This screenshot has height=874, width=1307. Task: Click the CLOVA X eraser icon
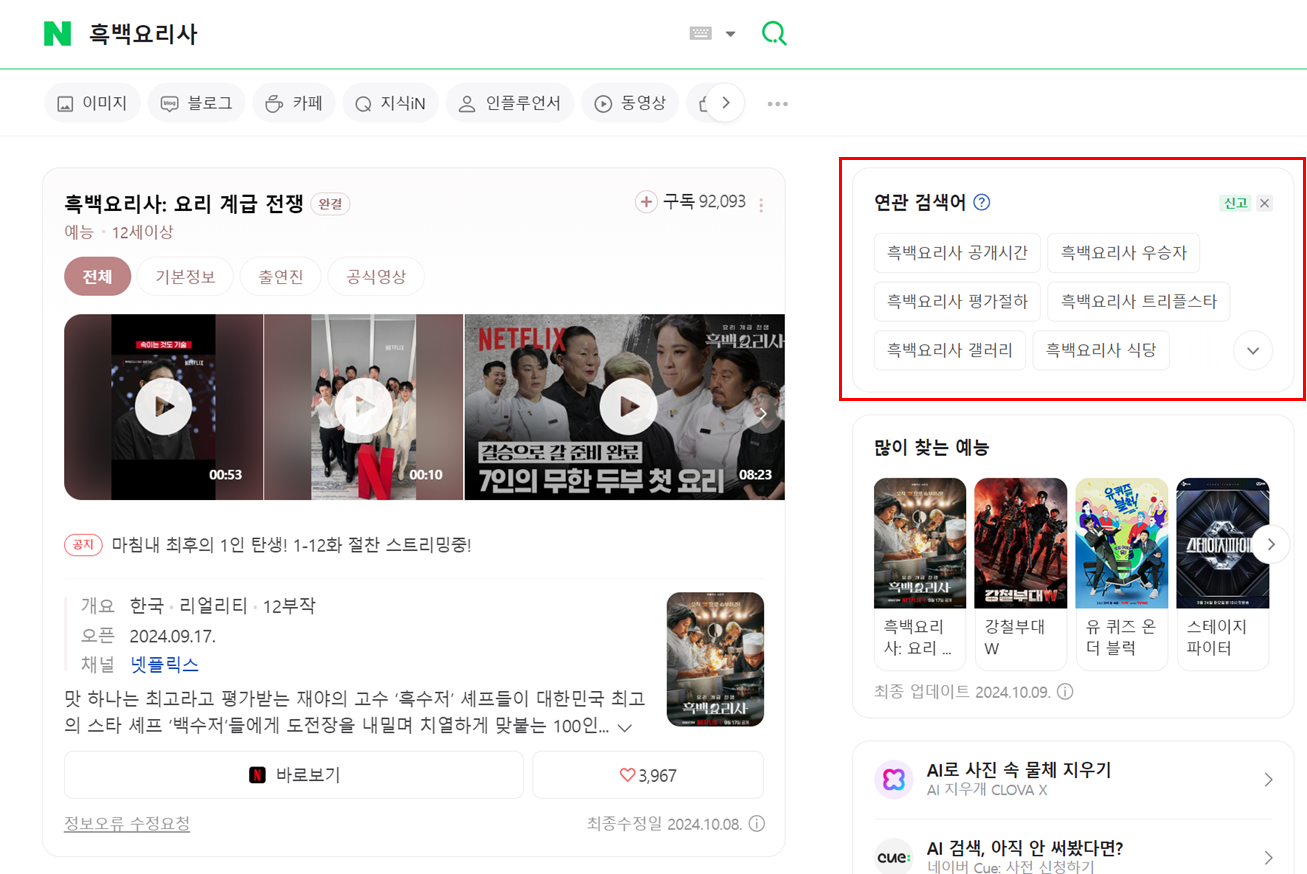click(893, 780)
